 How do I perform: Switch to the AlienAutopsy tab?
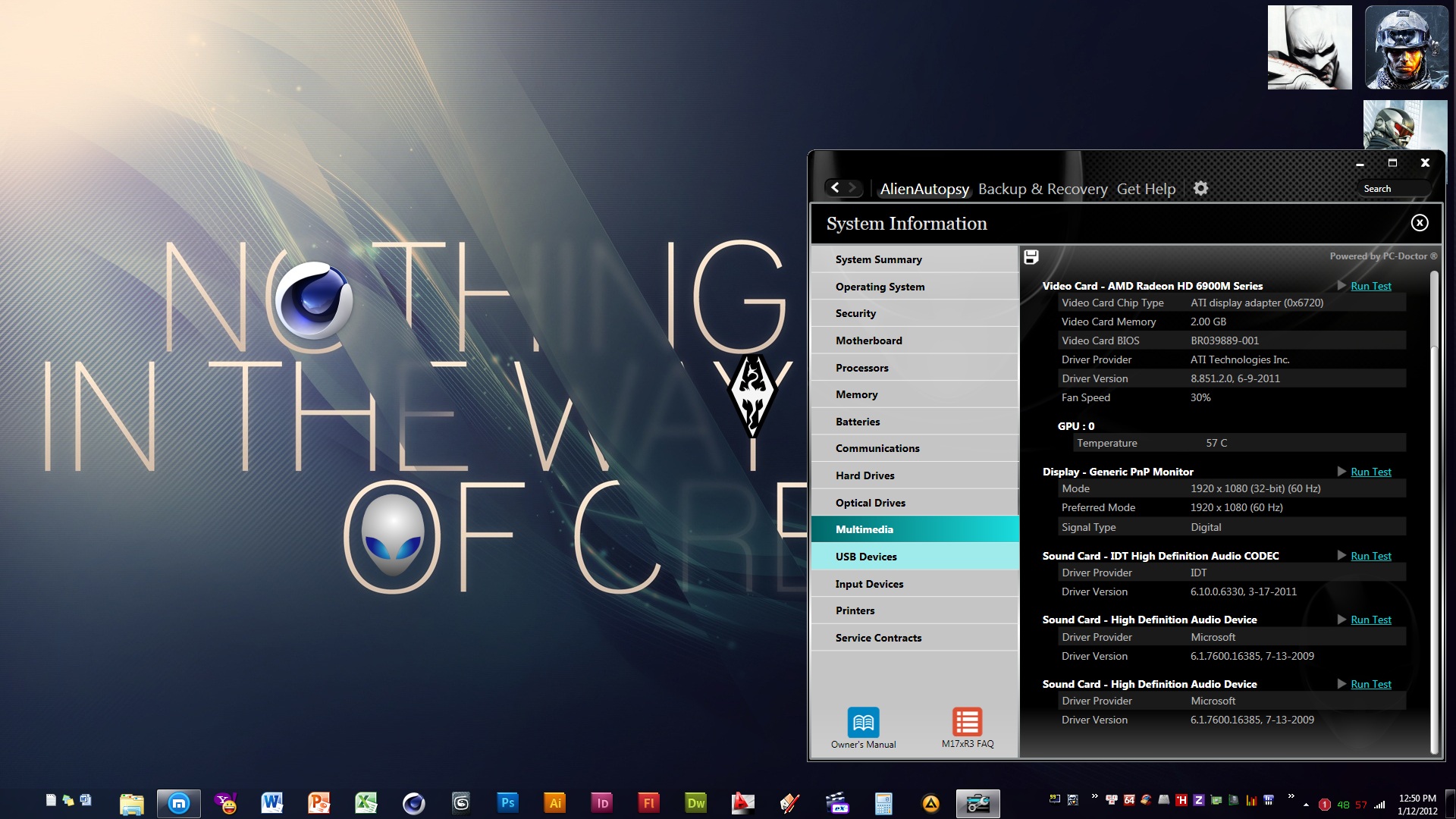(x=924, y=189)
